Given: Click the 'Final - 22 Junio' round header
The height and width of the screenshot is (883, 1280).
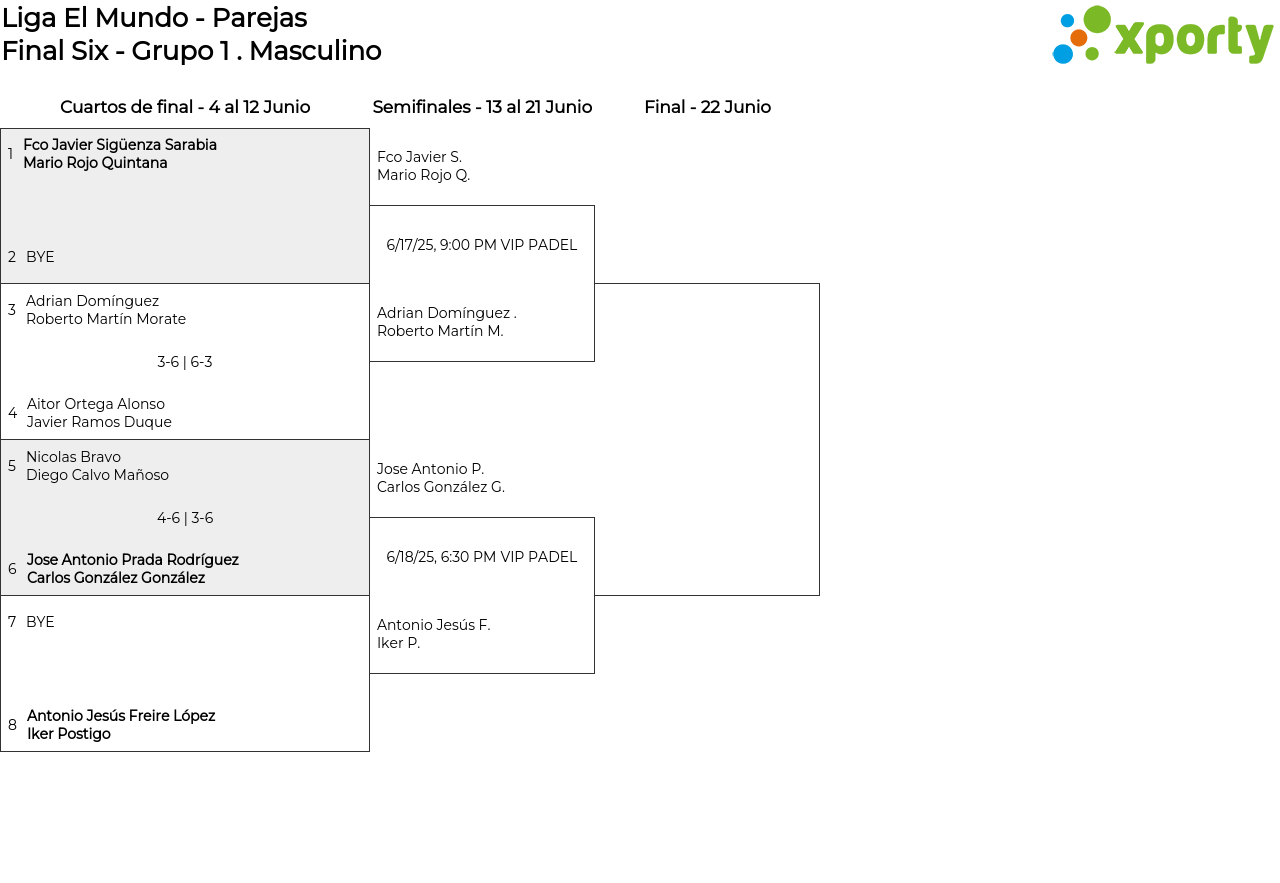Looking at the screenshot, I should [x=707, y=107].
